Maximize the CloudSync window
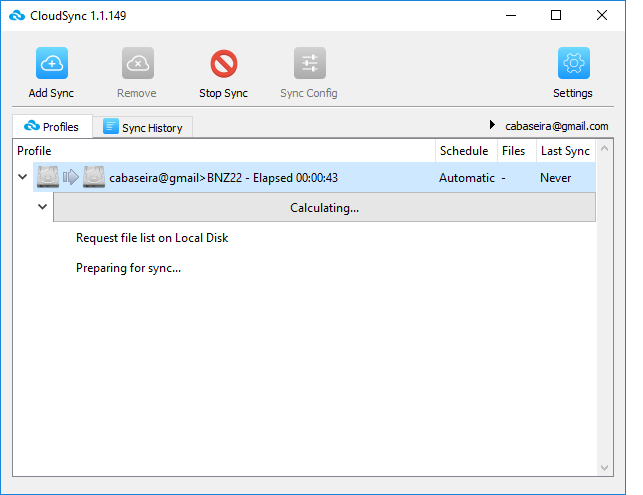Viewport: 643px width, 495px height. (x=556, y=16)
